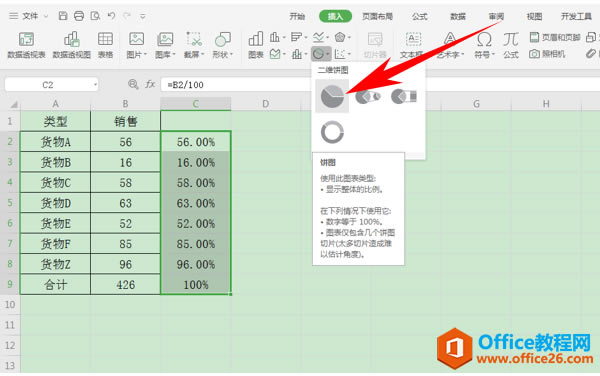Select the 2D pie chart thumbnail
This screenshot has width=600, height=376.
pos(332,96)
